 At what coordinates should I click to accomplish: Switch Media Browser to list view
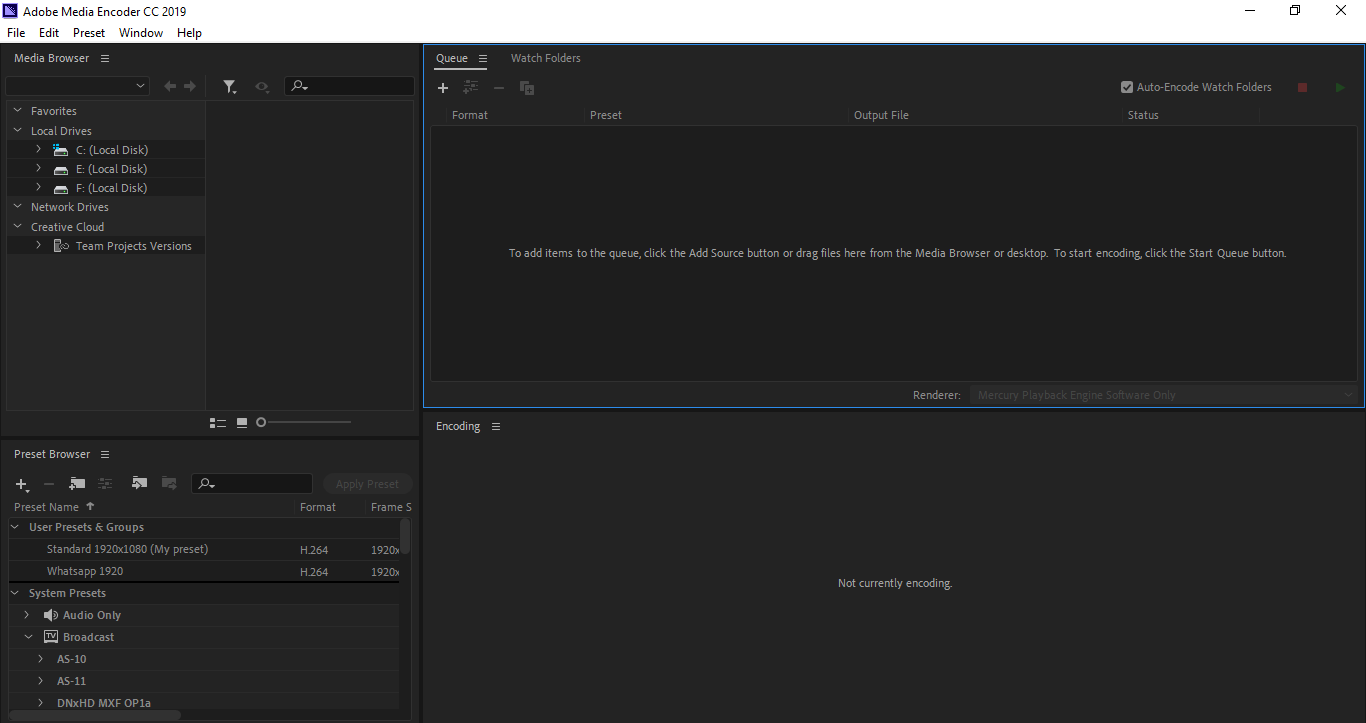[218, 423]
